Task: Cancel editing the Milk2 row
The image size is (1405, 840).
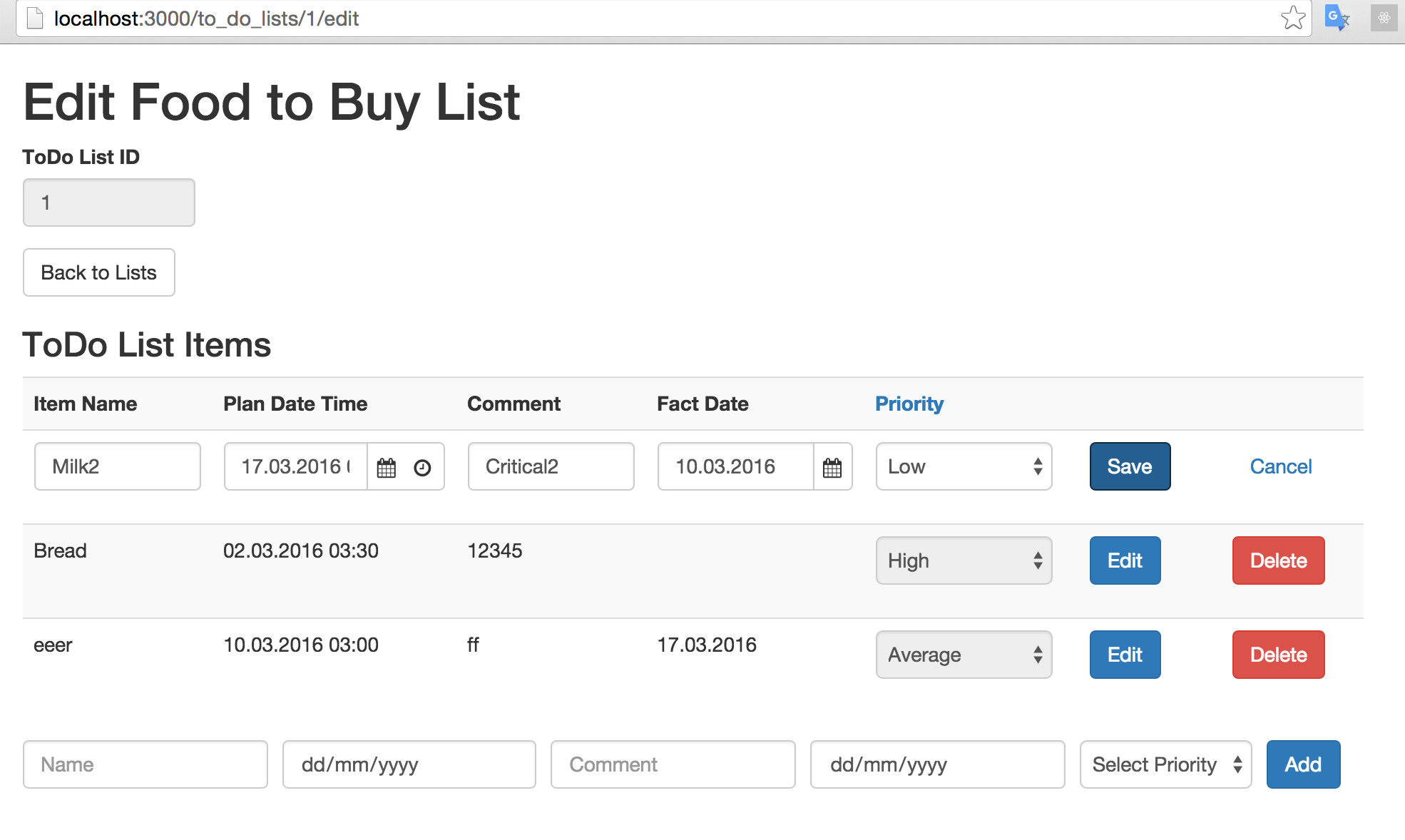Action: point(1280,466)
